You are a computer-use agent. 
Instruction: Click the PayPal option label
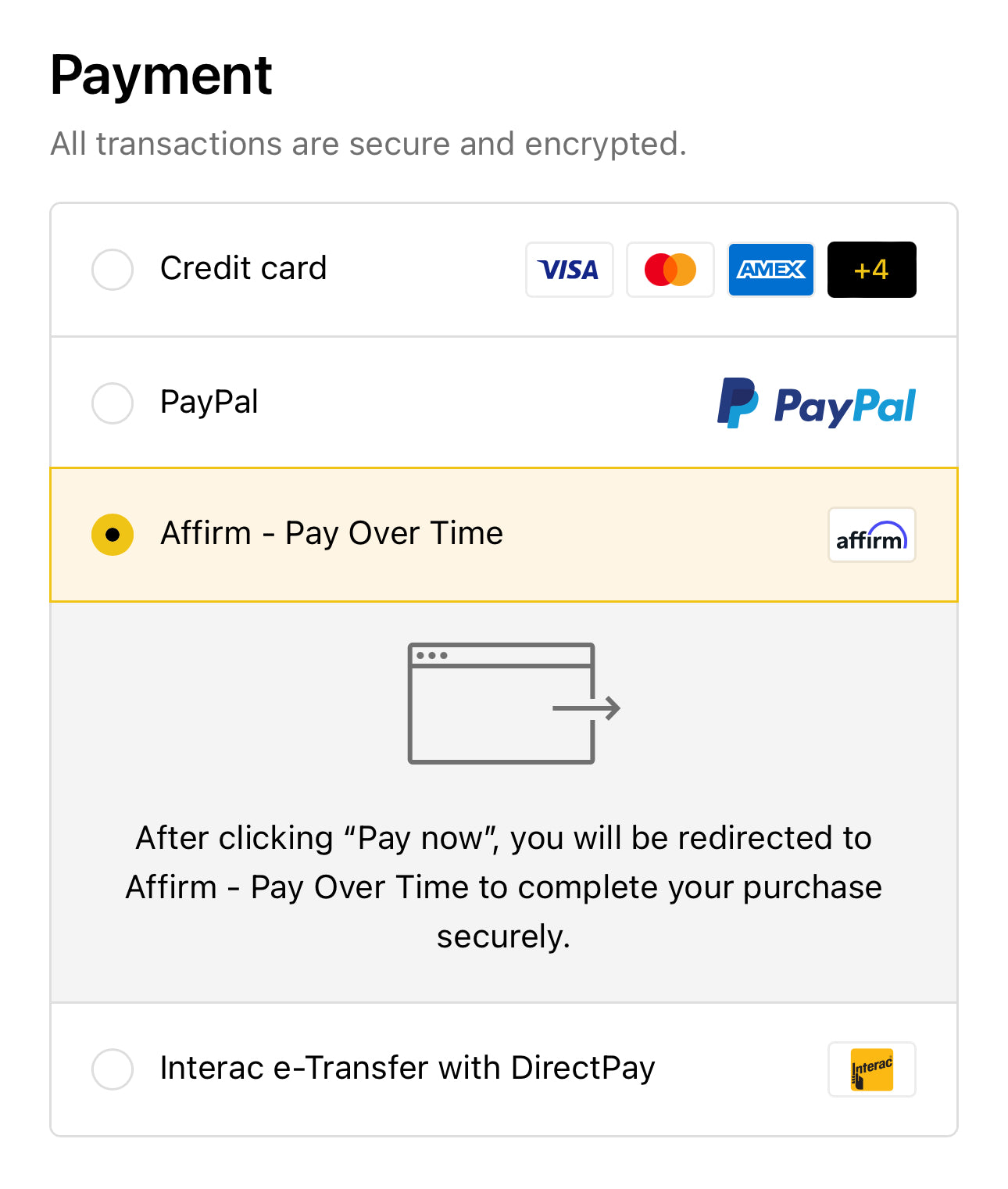tap(209, 403)
